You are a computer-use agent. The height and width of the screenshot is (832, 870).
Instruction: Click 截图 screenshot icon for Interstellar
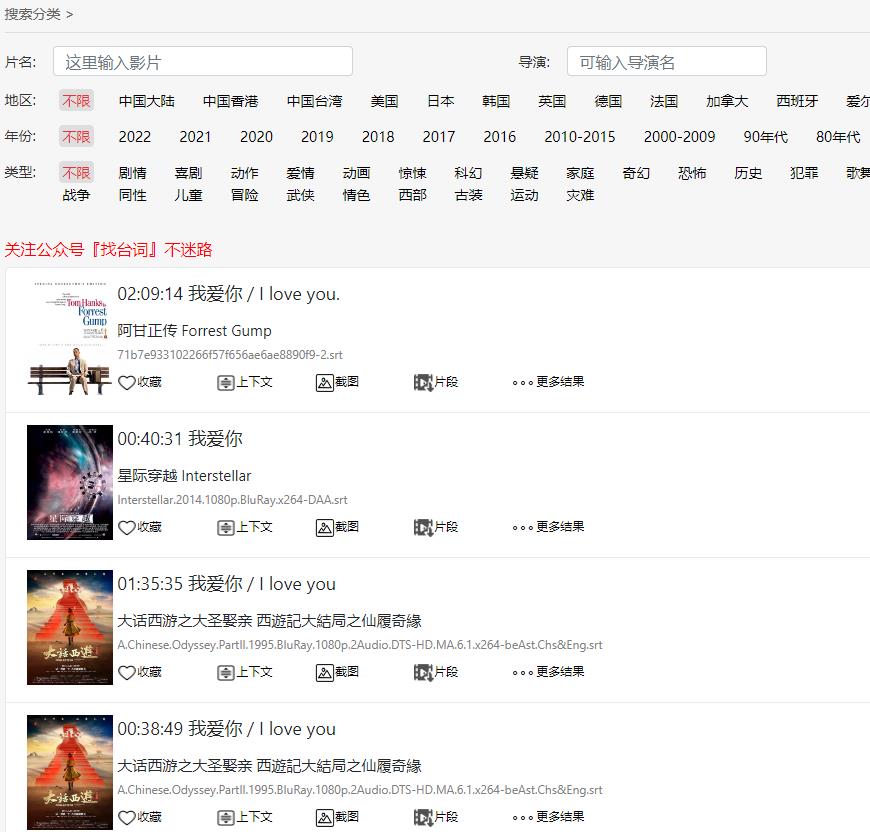pos(324,527)
